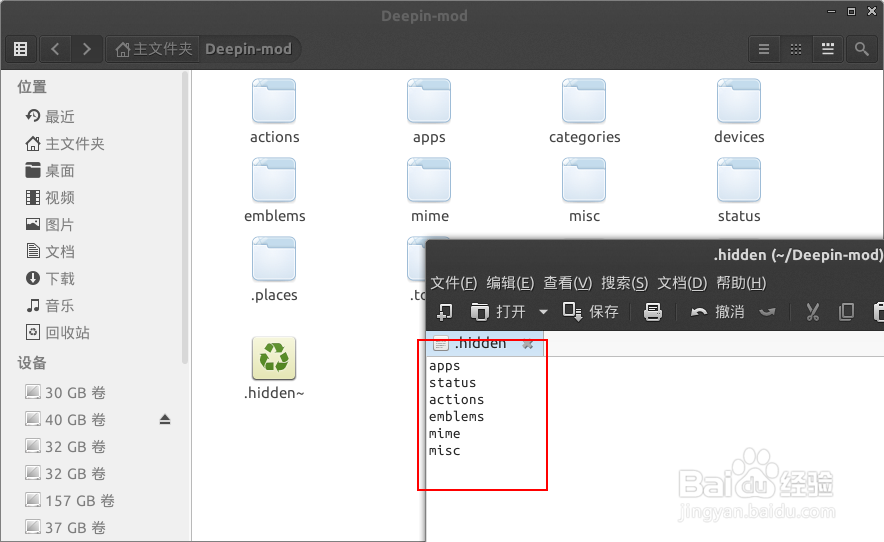The image size is (884, 542).
Task: Open 图片 pictures in sidebar
Action: tap(50, 225)
